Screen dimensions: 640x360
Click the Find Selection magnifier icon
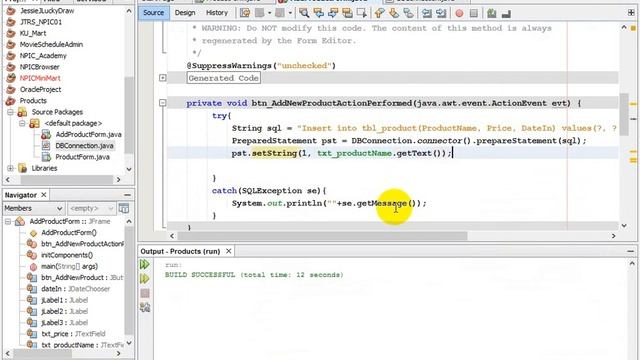pos(304,13)
